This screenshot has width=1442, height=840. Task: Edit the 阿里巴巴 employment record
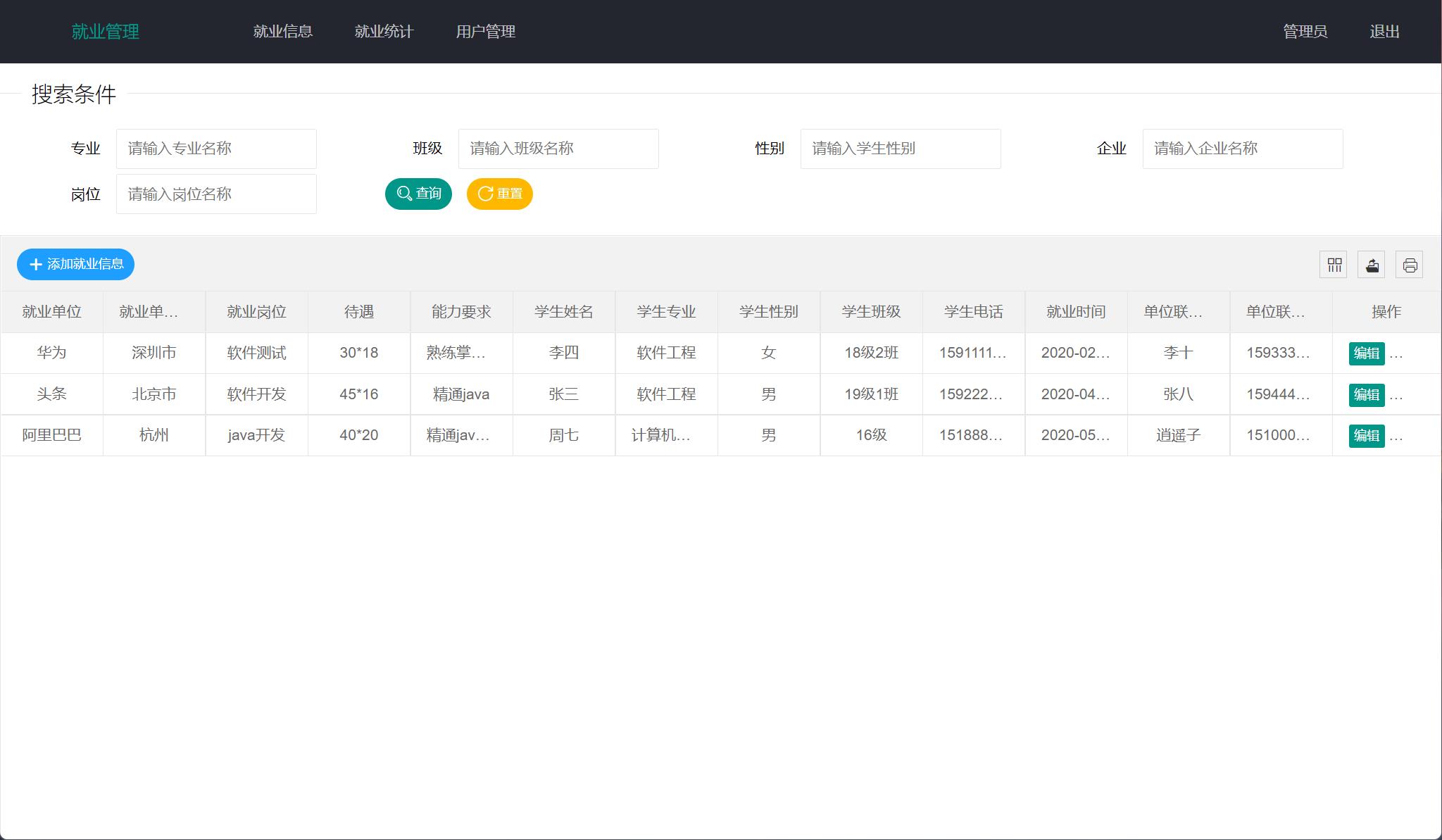1367,435
